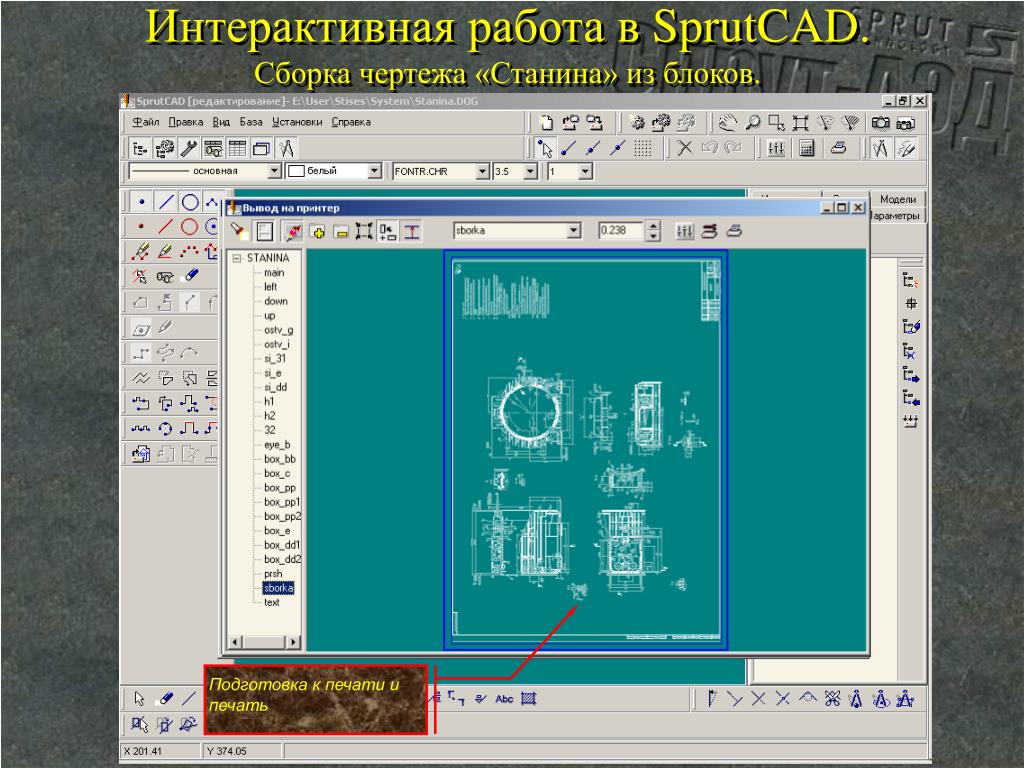Click the scale field showing 0.238
Screen dimensions: 1024x768
tap(620, 231)
